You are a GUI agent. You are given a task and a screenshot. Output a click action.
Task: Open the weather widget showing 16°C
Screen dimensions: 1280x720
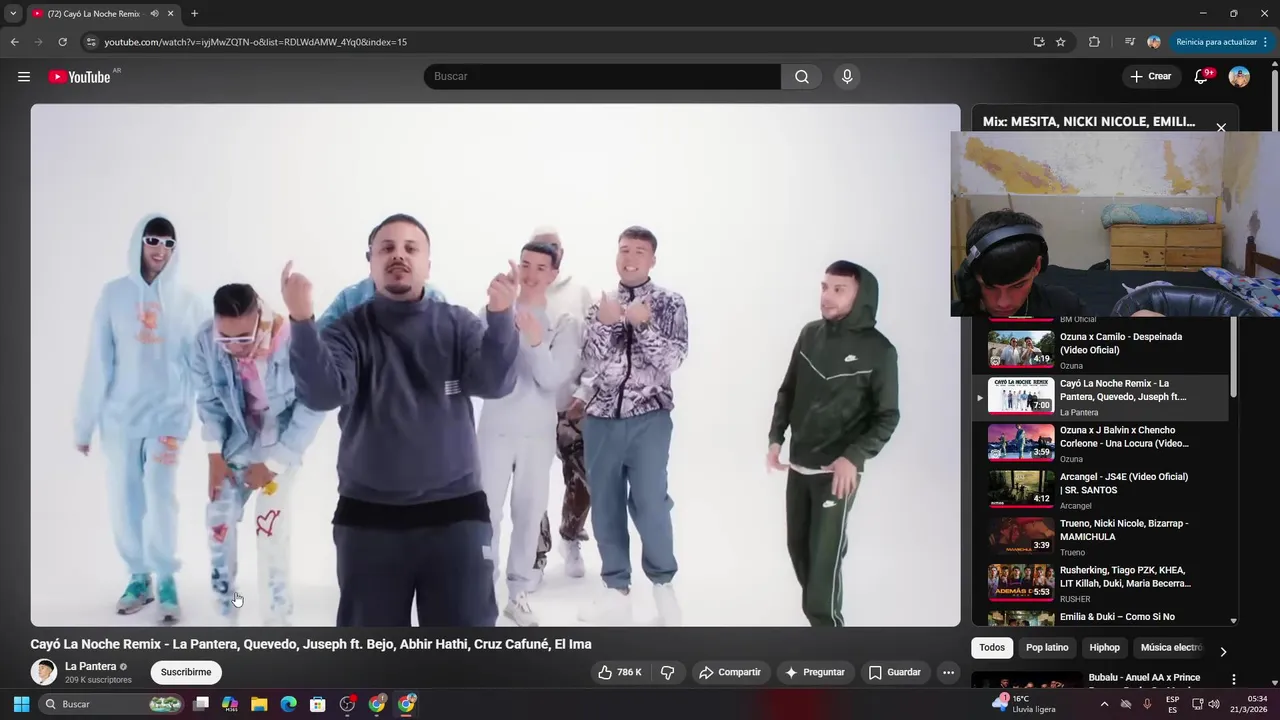coord(1023,704)
